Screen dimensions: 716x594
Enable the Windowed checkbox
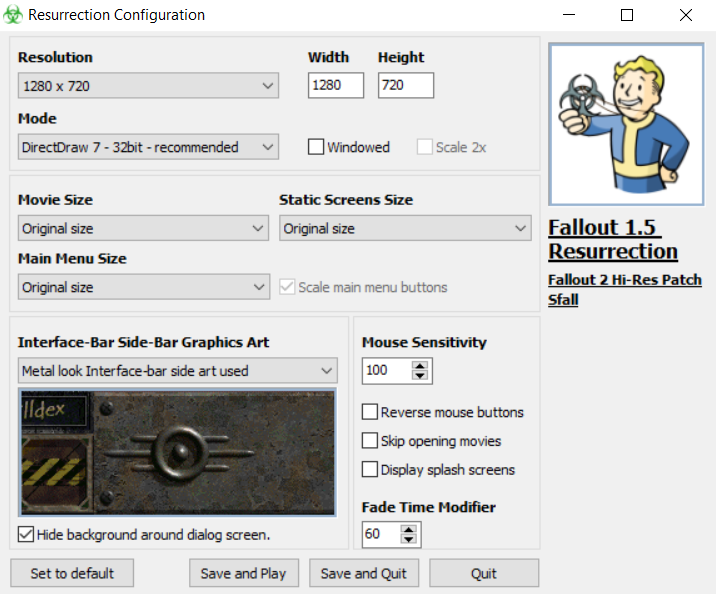click(x=316, y=147)
